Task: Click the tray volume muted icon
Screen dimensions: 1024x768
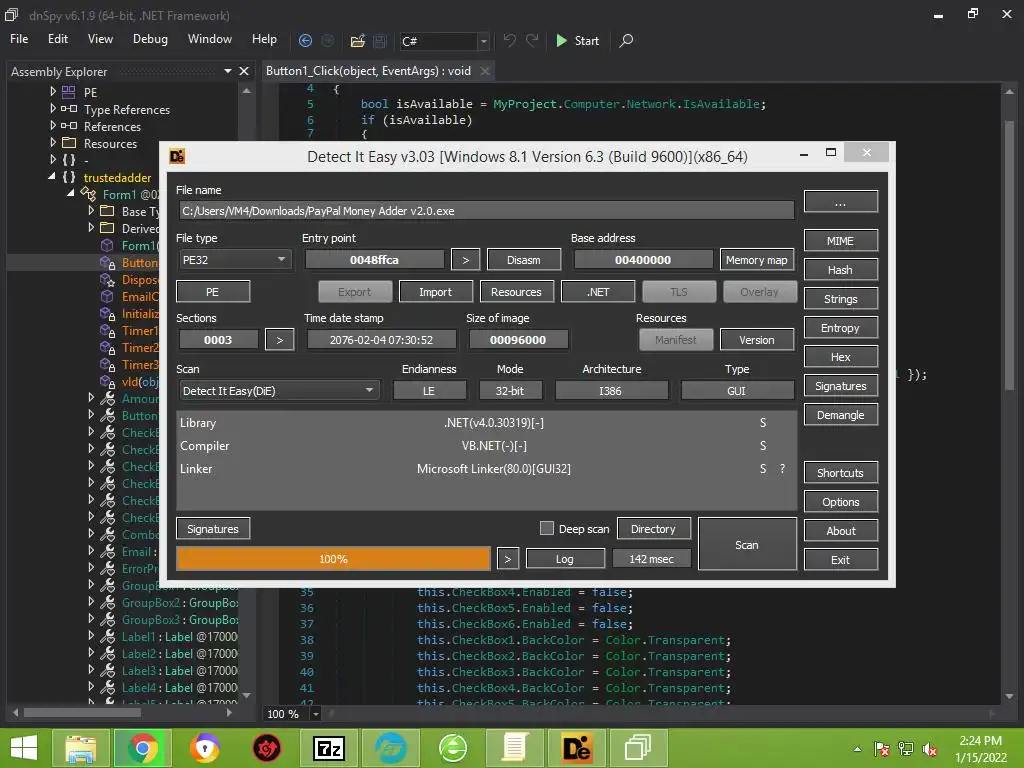Action: (x=930, y=749)
